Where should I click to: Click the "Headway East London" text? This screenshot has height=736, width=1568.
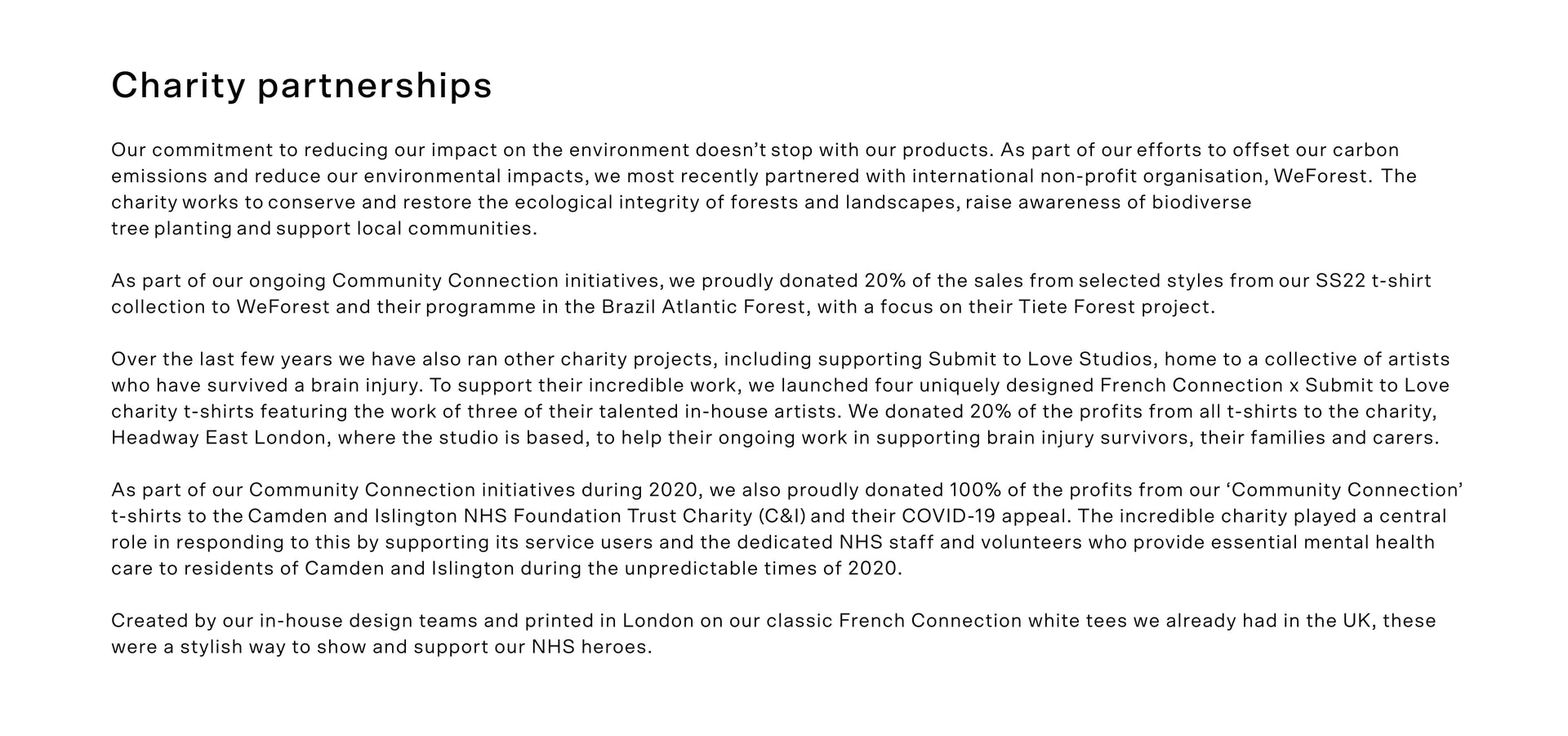point(219,438)
